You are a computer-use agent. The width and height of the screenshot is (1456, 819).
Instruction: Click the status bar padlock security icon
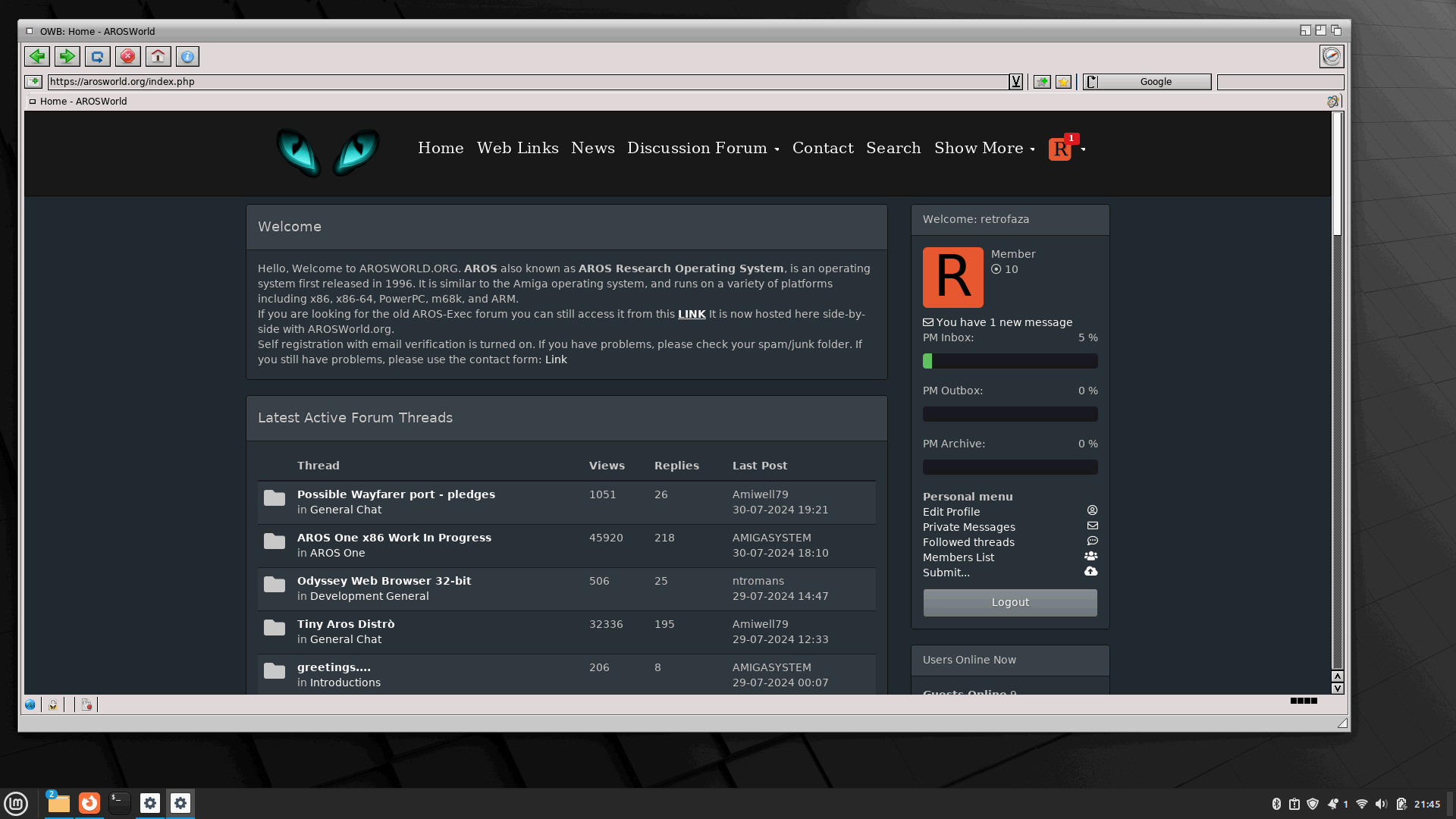pos(53,704)
